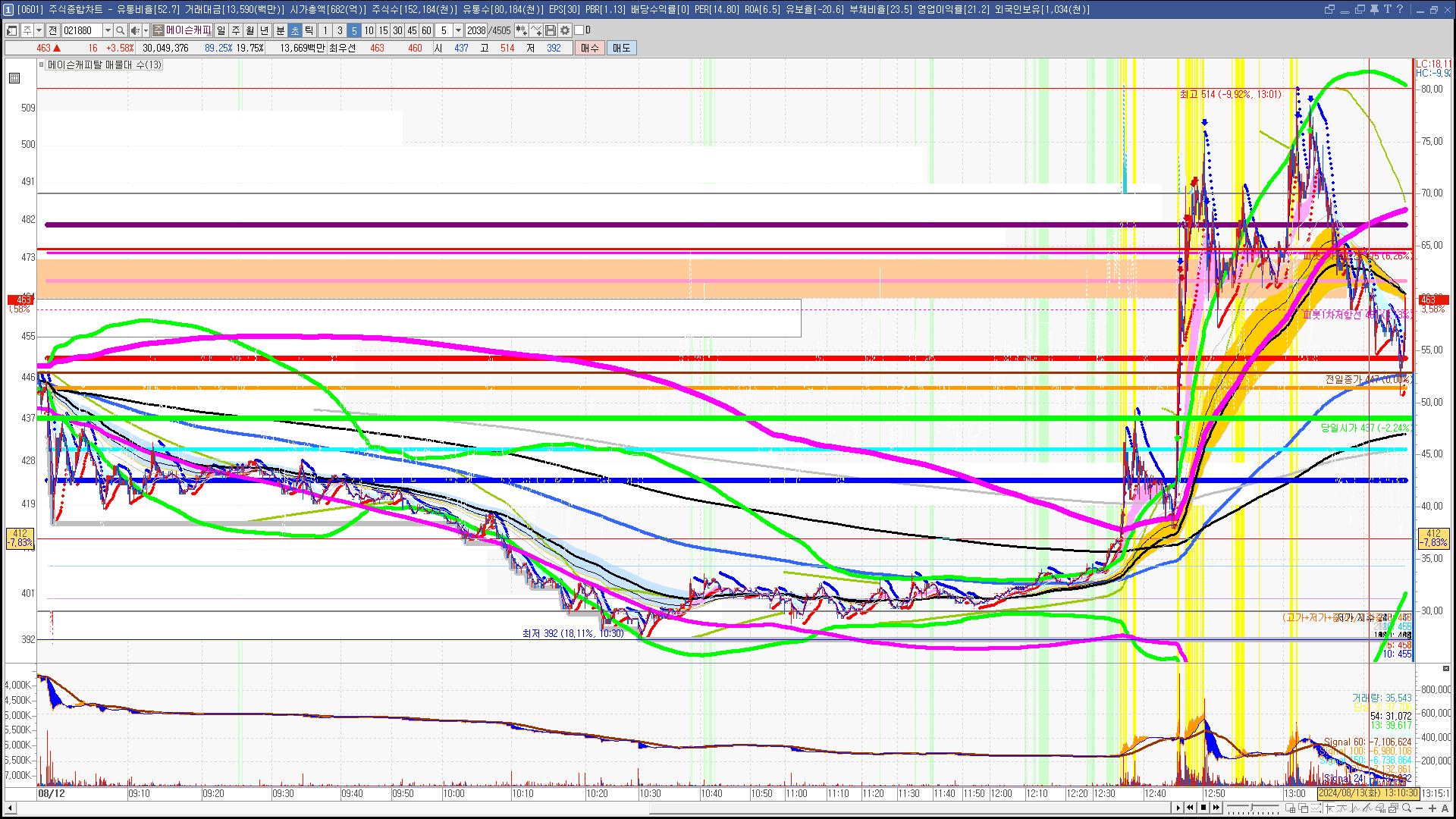Select the 60 interval tab
Image resolution: width=1456 pixels, height=819 pixels.
pyautogui.click(x=426, y=30)
